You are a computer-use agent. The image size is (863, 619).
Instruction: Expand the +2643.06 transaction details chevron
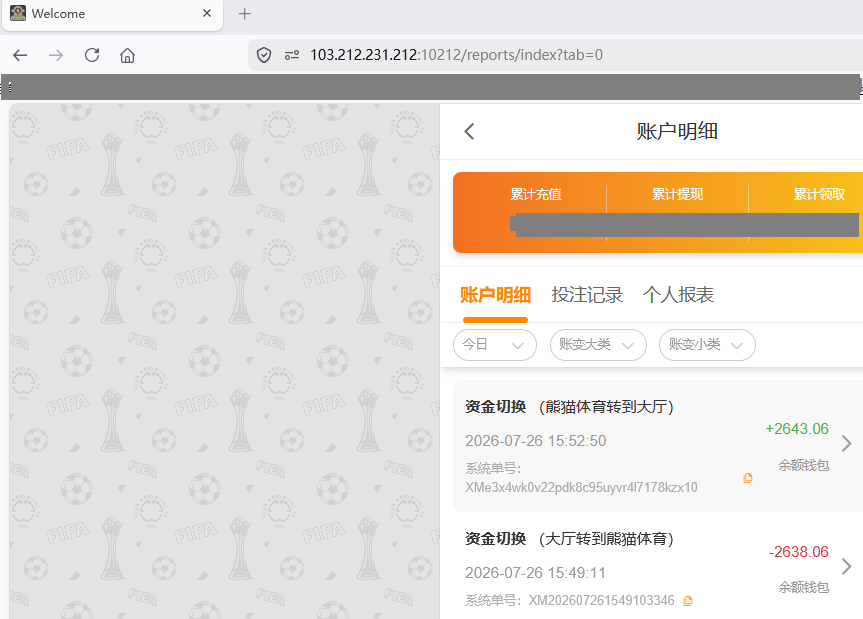click(x=846, y=443)
